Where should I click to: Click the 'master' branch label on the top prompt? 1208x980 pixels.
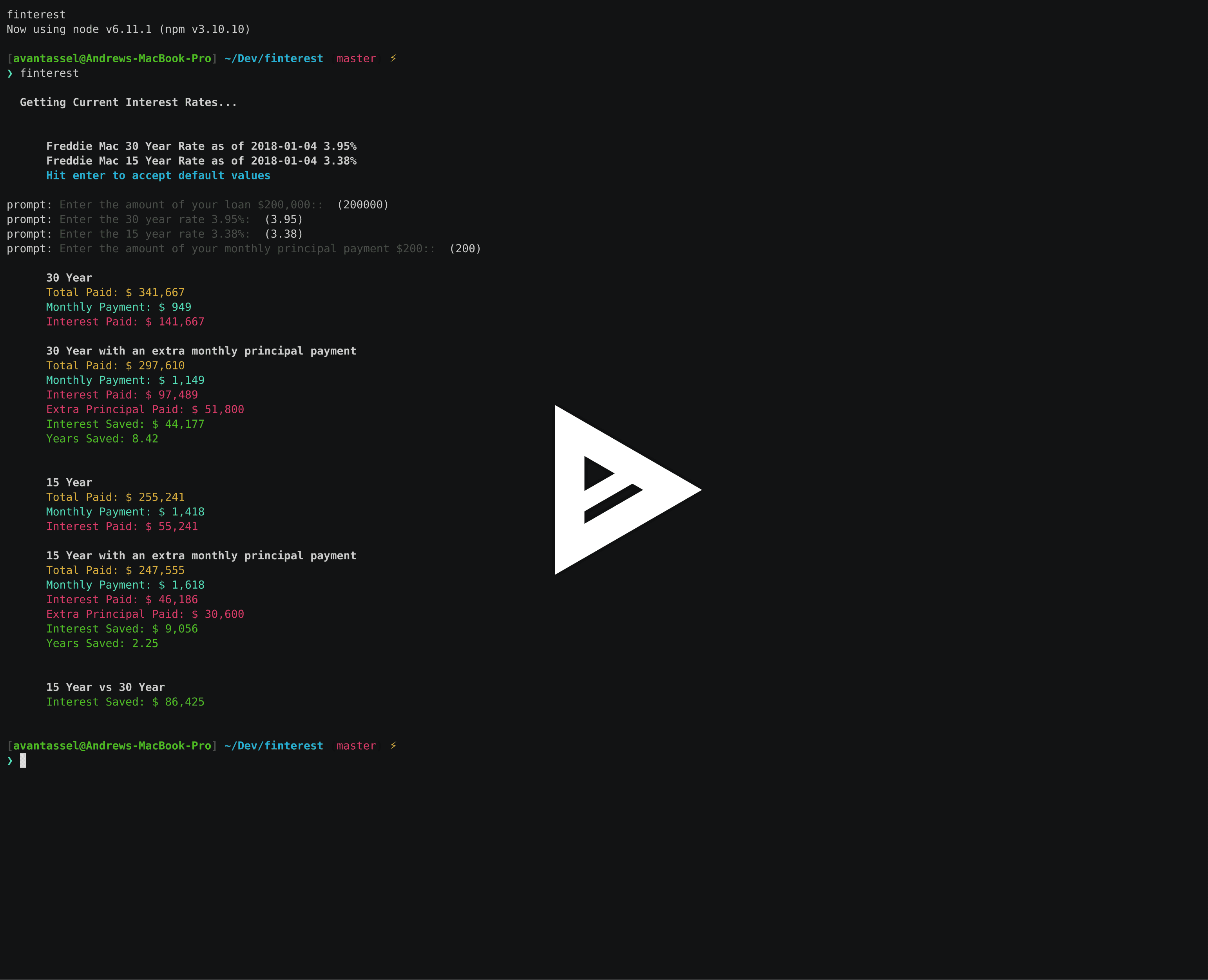click(x=356, y=59)
